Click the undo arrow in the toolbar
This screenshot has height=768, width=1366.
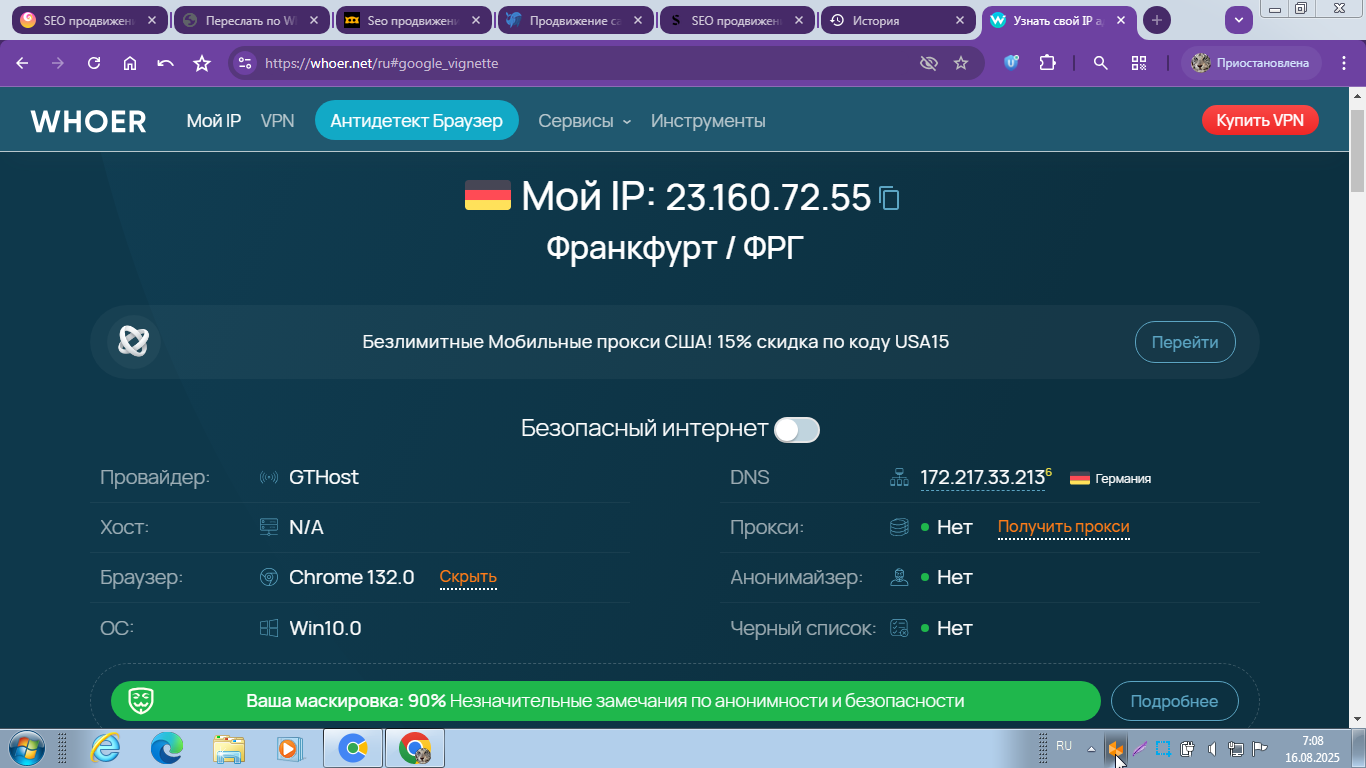166,63
